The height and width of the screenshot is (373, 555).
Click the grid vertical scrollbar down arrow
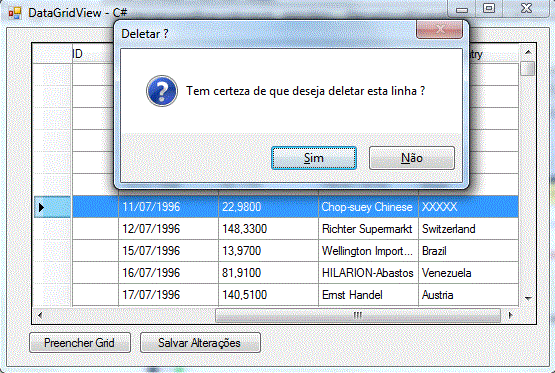point(528,298)
